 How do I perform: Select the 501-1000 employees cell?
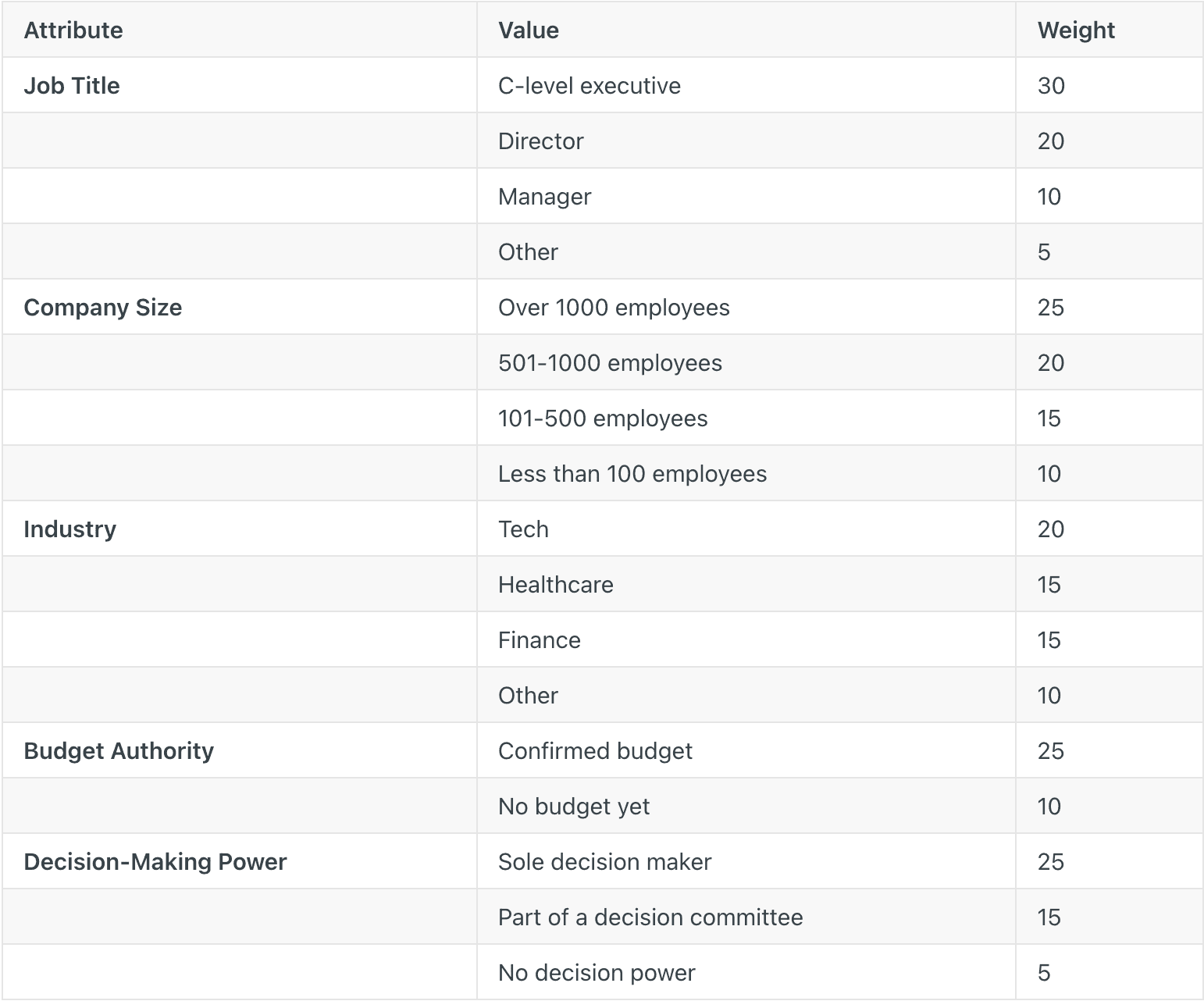point(610,363)
